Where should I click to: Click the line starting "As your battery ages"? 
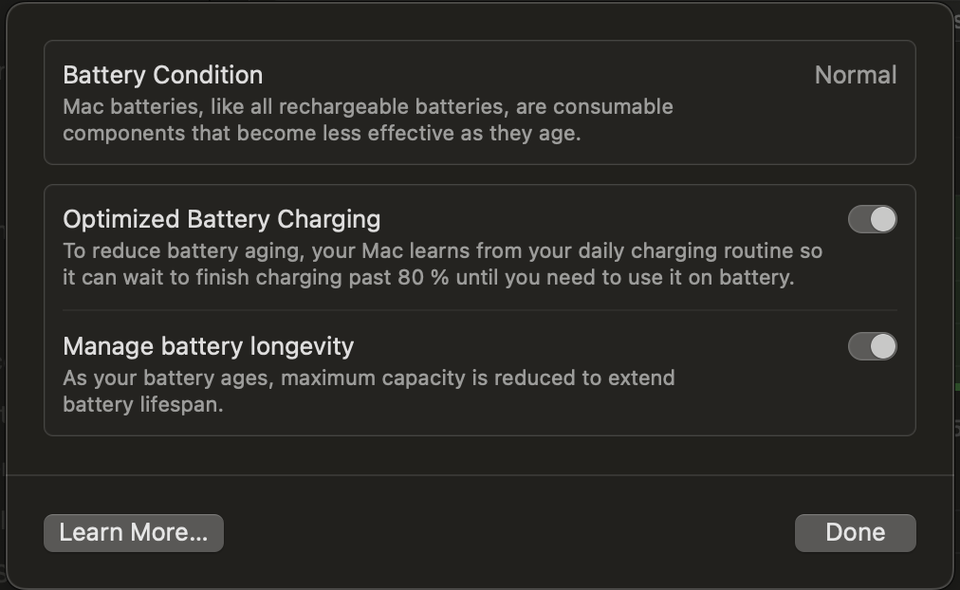click(368, 378)
